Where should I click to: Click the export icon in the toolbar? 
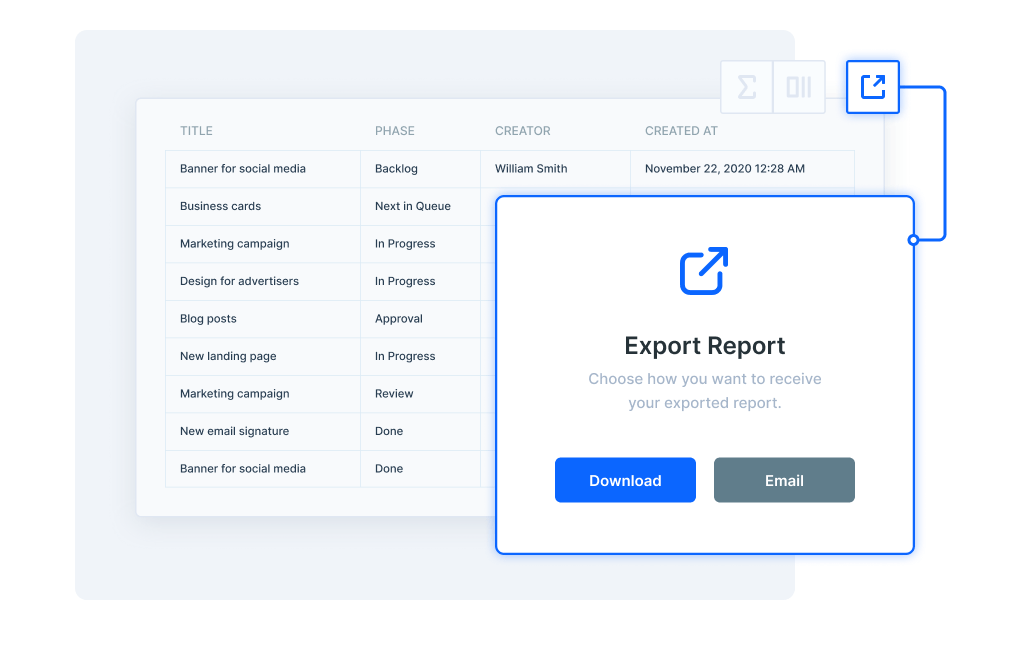(x=872, y=86)
